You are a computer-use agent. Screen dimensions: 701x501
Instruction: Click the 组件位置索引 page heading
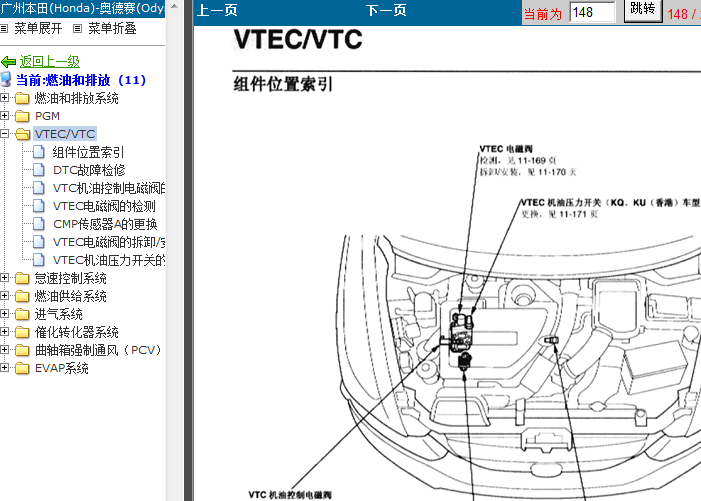(283, 84)
